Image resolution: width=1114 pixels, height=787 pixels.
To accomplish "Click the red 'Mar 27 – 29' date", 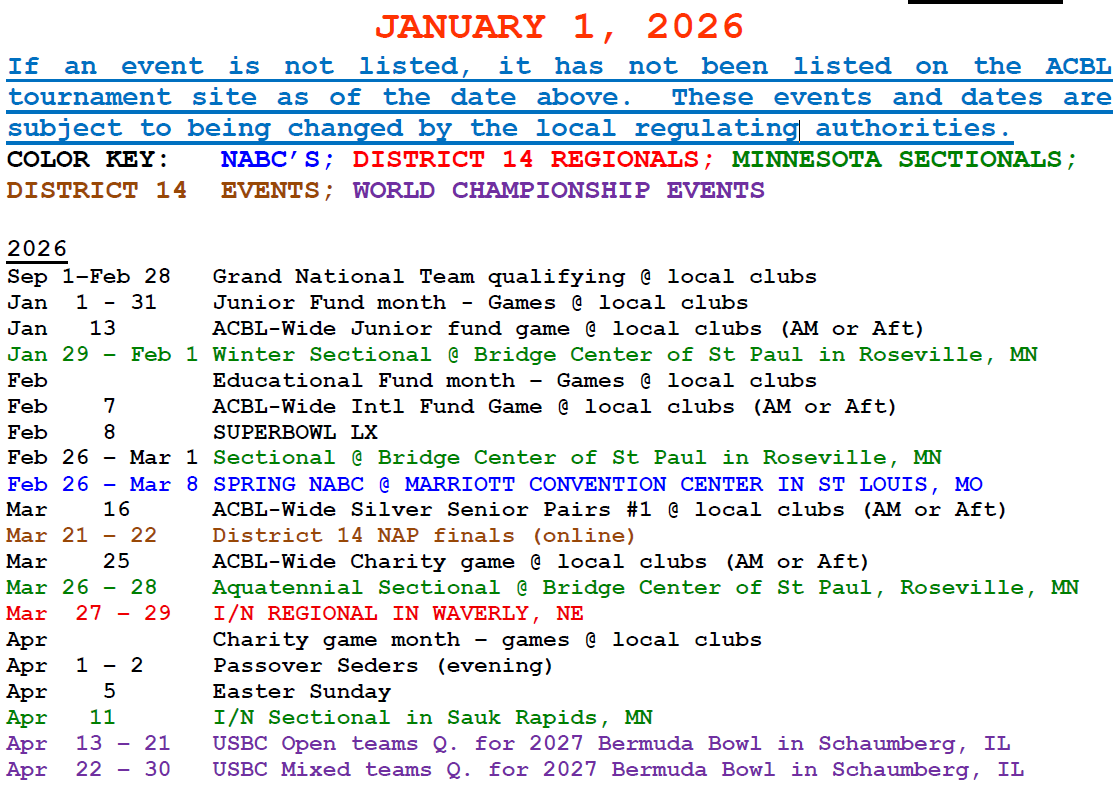I will pyautogui.click(x=89, y=614).
